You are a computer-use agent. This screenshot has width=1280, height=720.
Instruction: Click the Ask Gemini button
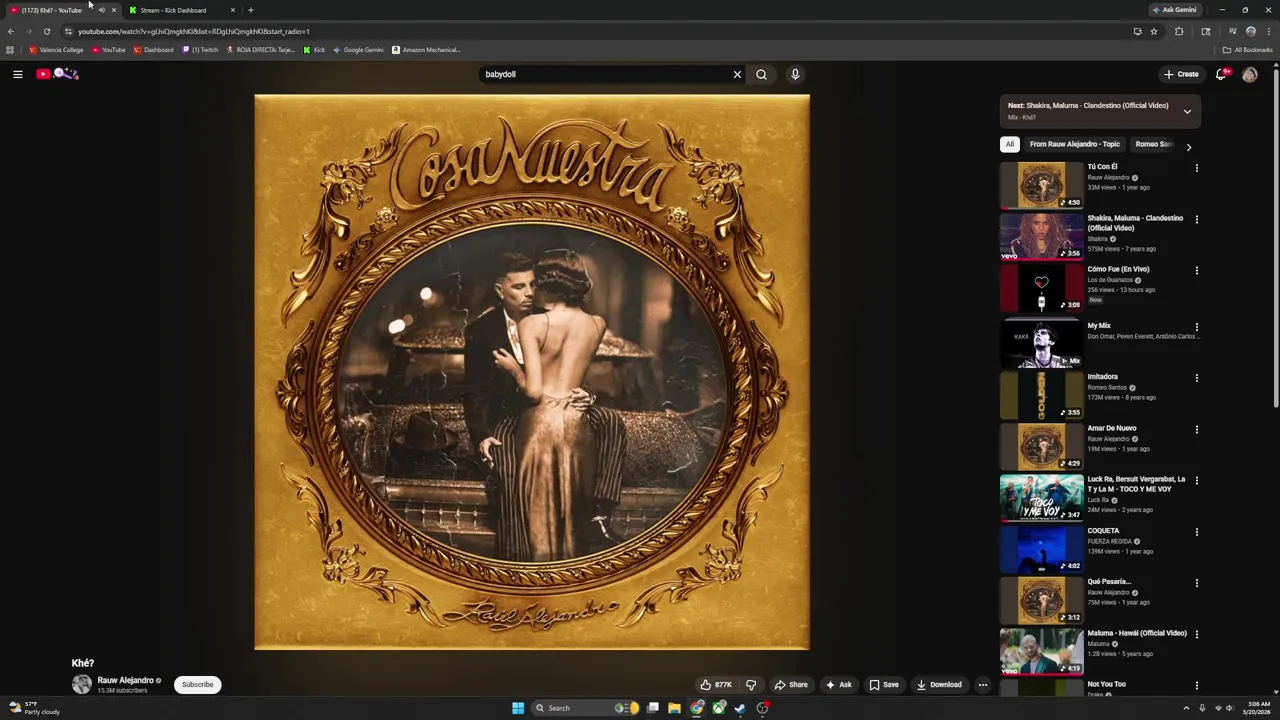click(1174, 10)
